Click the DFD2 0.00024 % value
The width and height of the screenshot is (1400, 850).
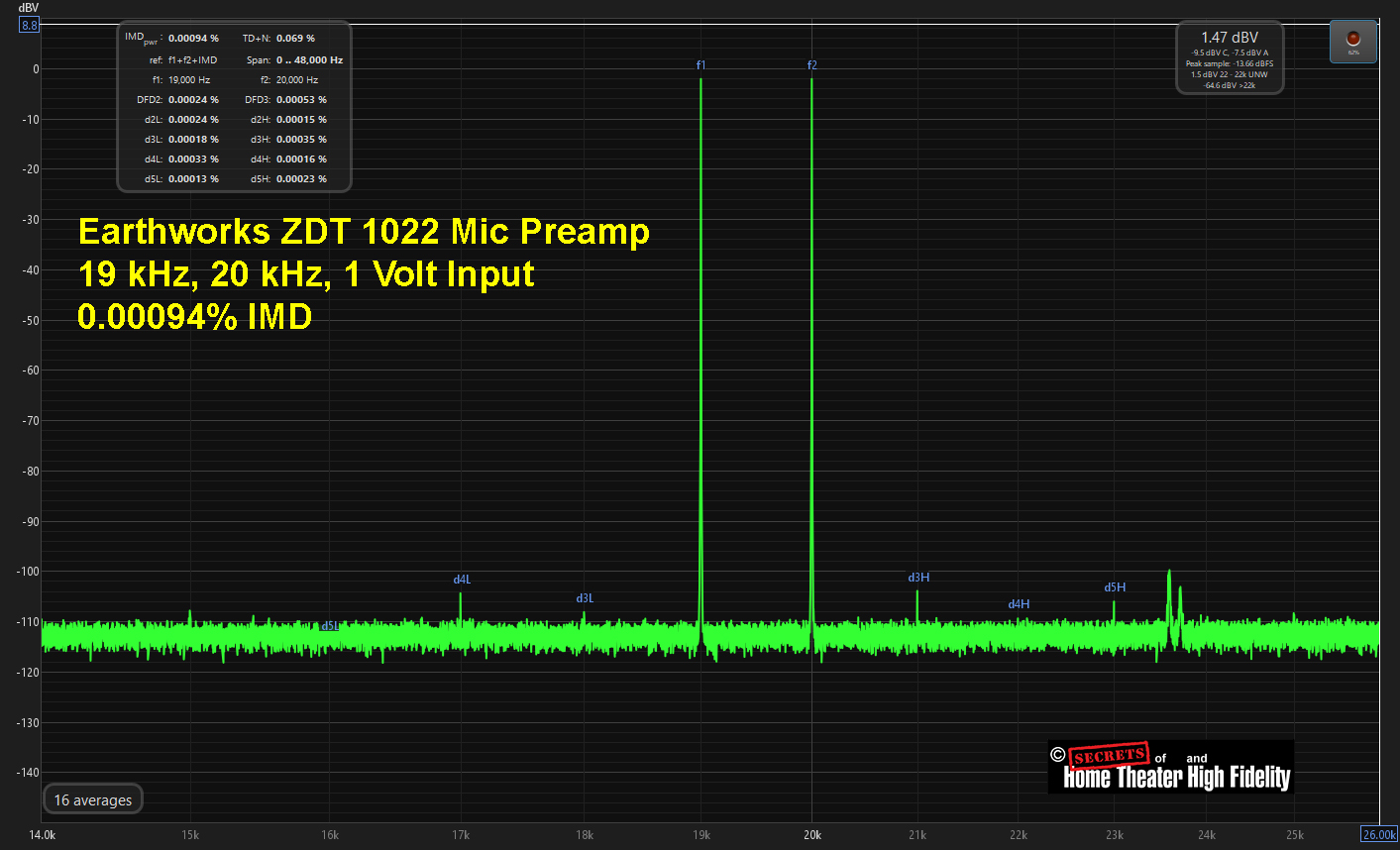click(x=193, y=100)
